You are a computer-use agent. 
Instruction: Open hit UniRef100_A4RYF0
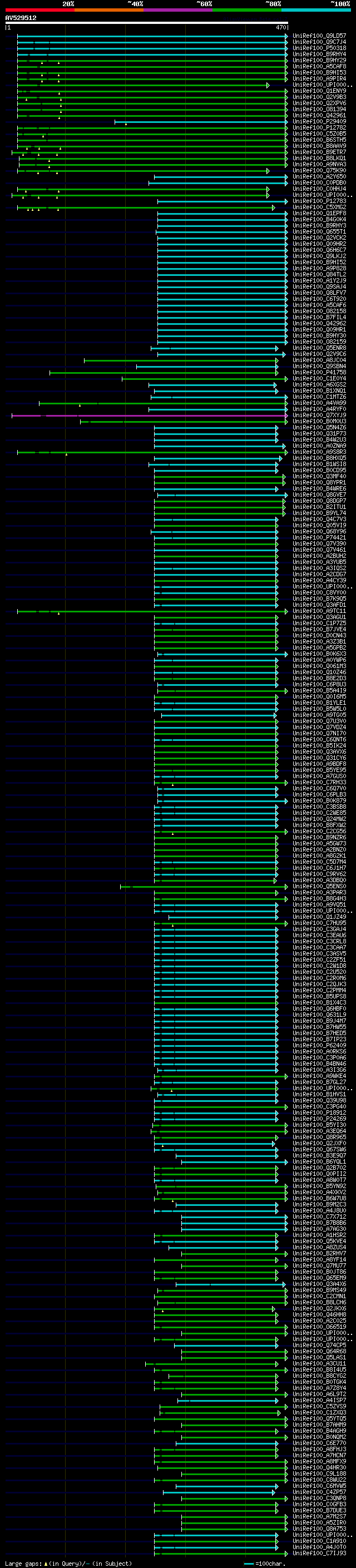click(x=319, y=409)
